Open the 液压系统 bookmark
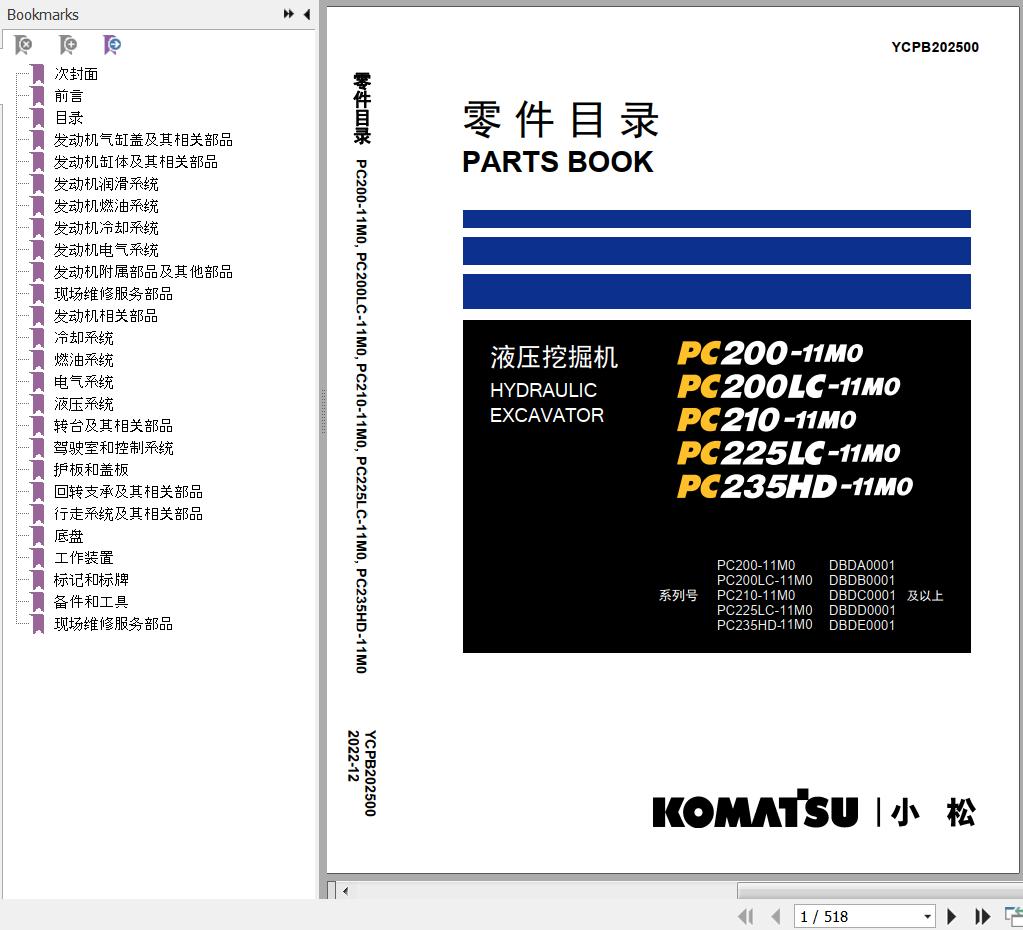Screen dimensions: 1023x930 click(x=84, y=404)
